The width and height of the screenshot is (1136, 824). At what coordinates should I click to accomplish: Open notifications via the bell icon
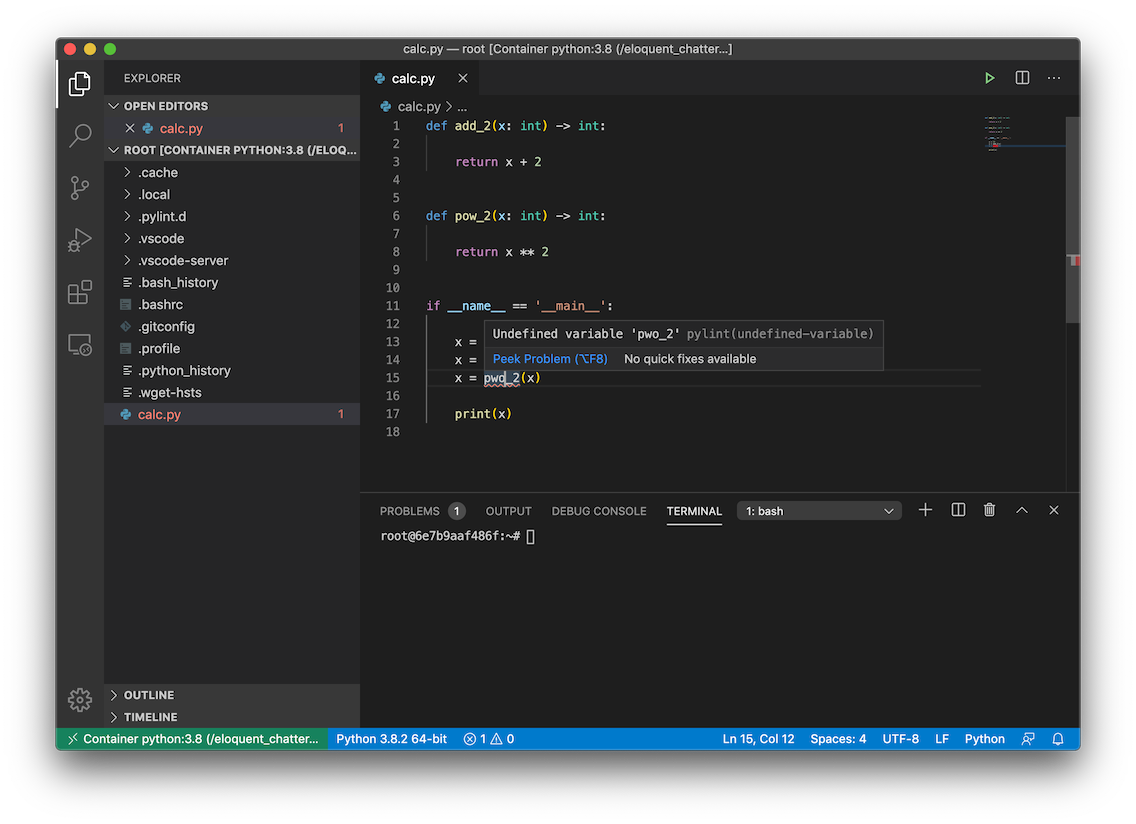(x=1058, y=738)
